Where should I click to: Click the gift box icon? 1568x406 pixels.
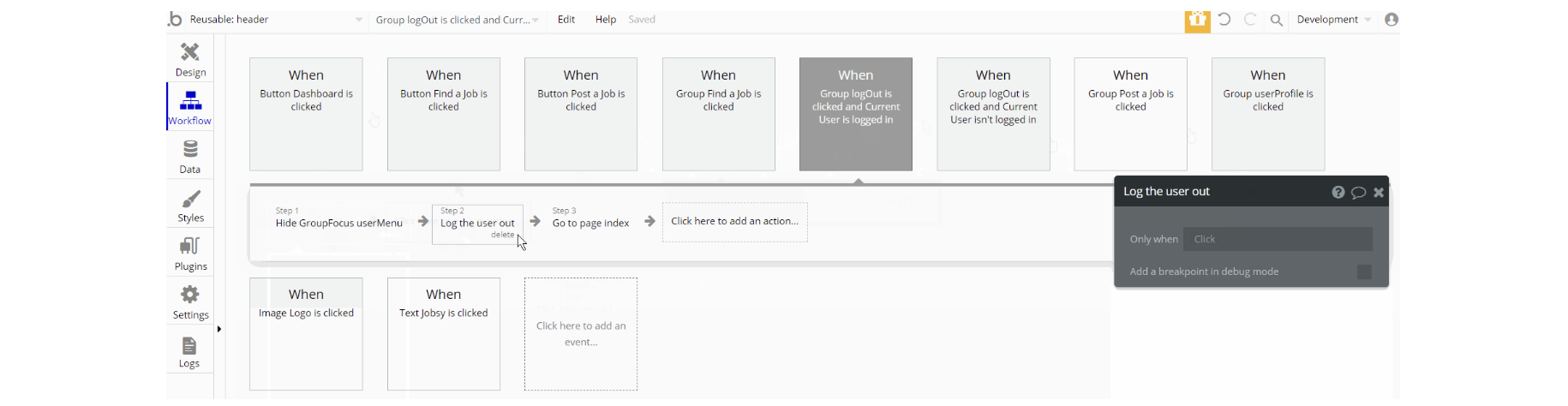click(1197, 20)
